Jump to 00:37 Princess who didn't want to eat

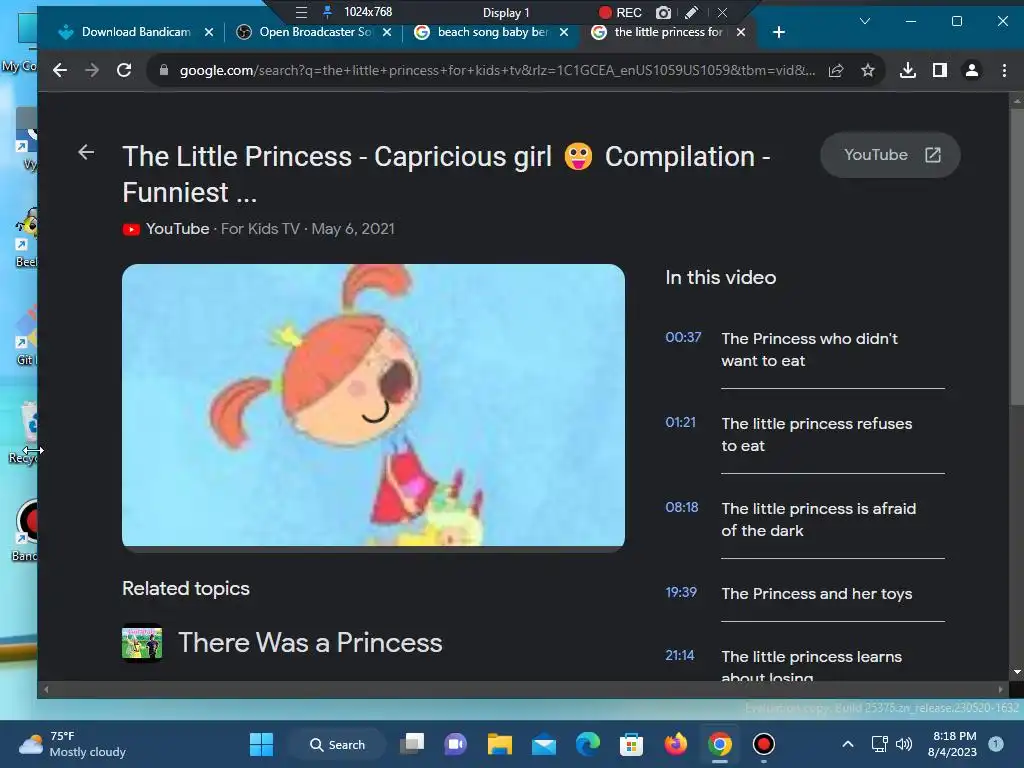pos(805,349)
